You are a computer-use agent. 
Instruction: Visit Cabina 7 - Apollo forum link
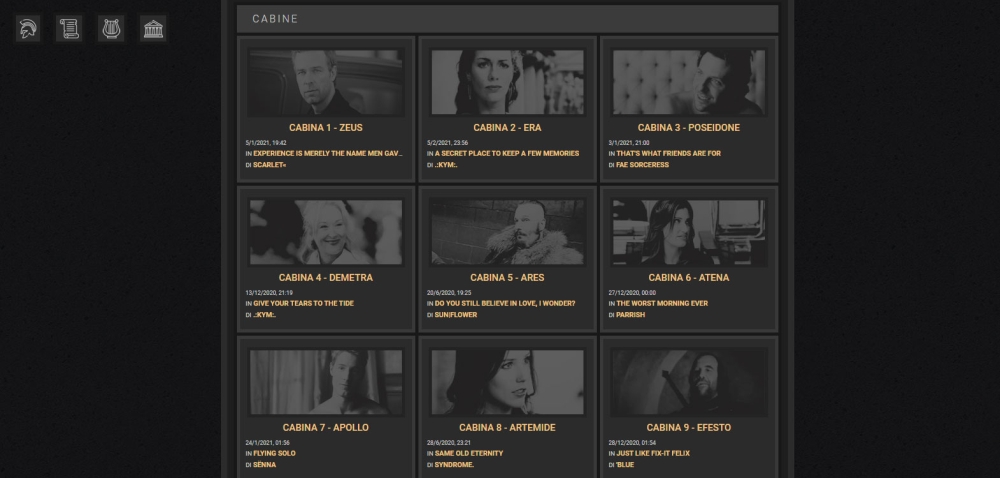coord(326,428)
